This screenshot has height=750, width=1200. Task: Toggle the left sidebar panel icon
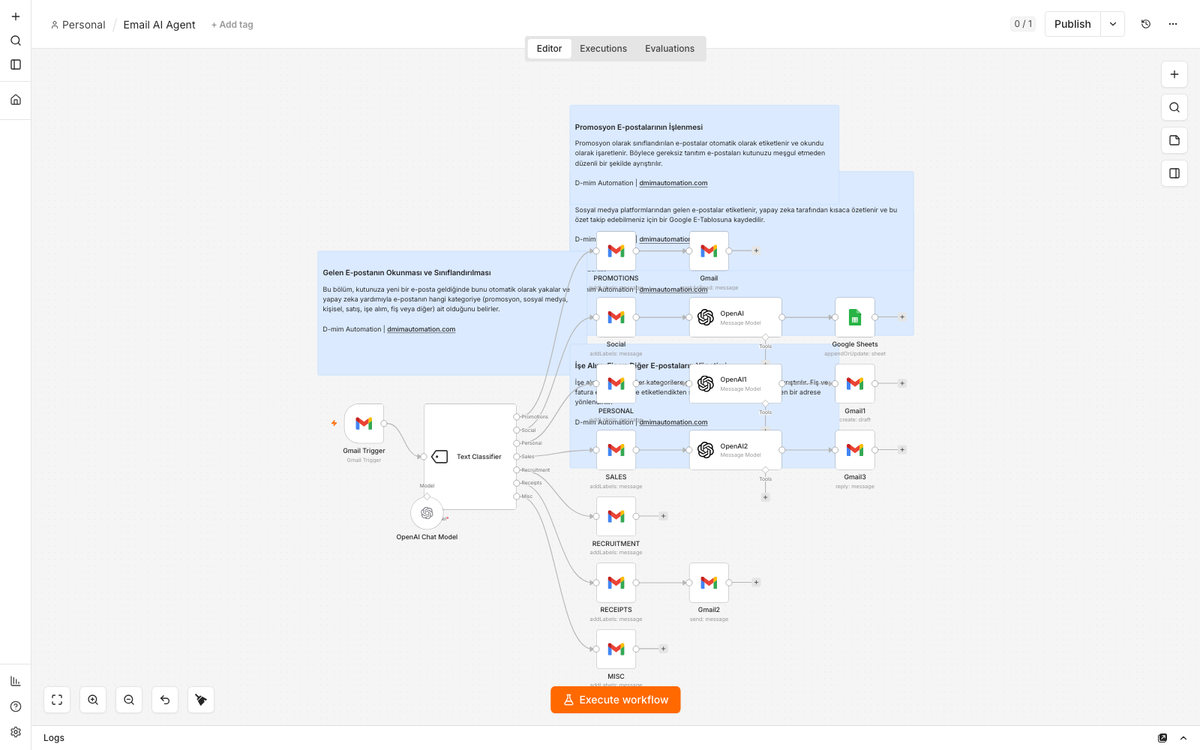tap(15, 65)
